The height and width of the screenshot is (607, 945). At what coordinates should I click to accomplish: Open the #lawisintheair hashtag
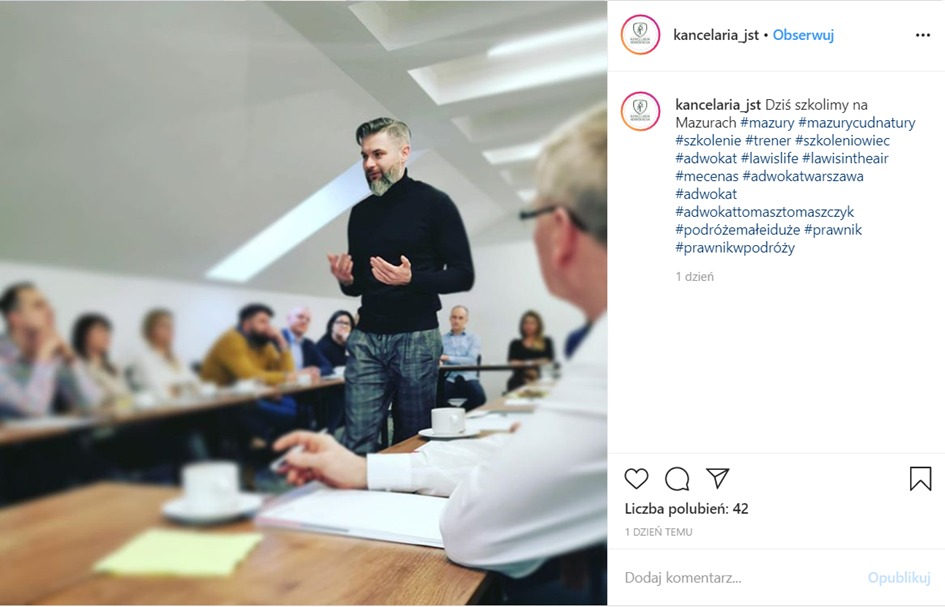point(845,158)
